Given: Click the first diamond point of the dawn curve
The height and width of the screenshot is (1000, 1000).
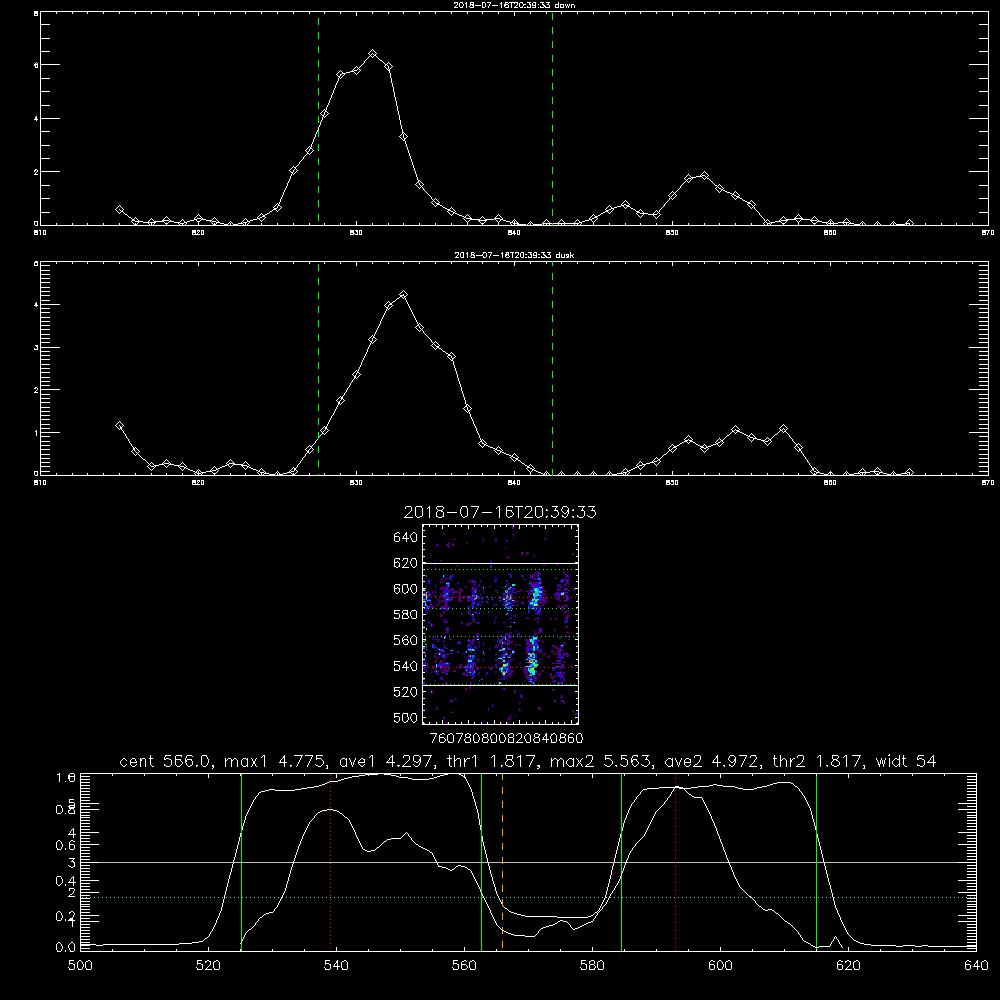Looking at the screenshot, I should pyautogui.click(x=119, y=209).
